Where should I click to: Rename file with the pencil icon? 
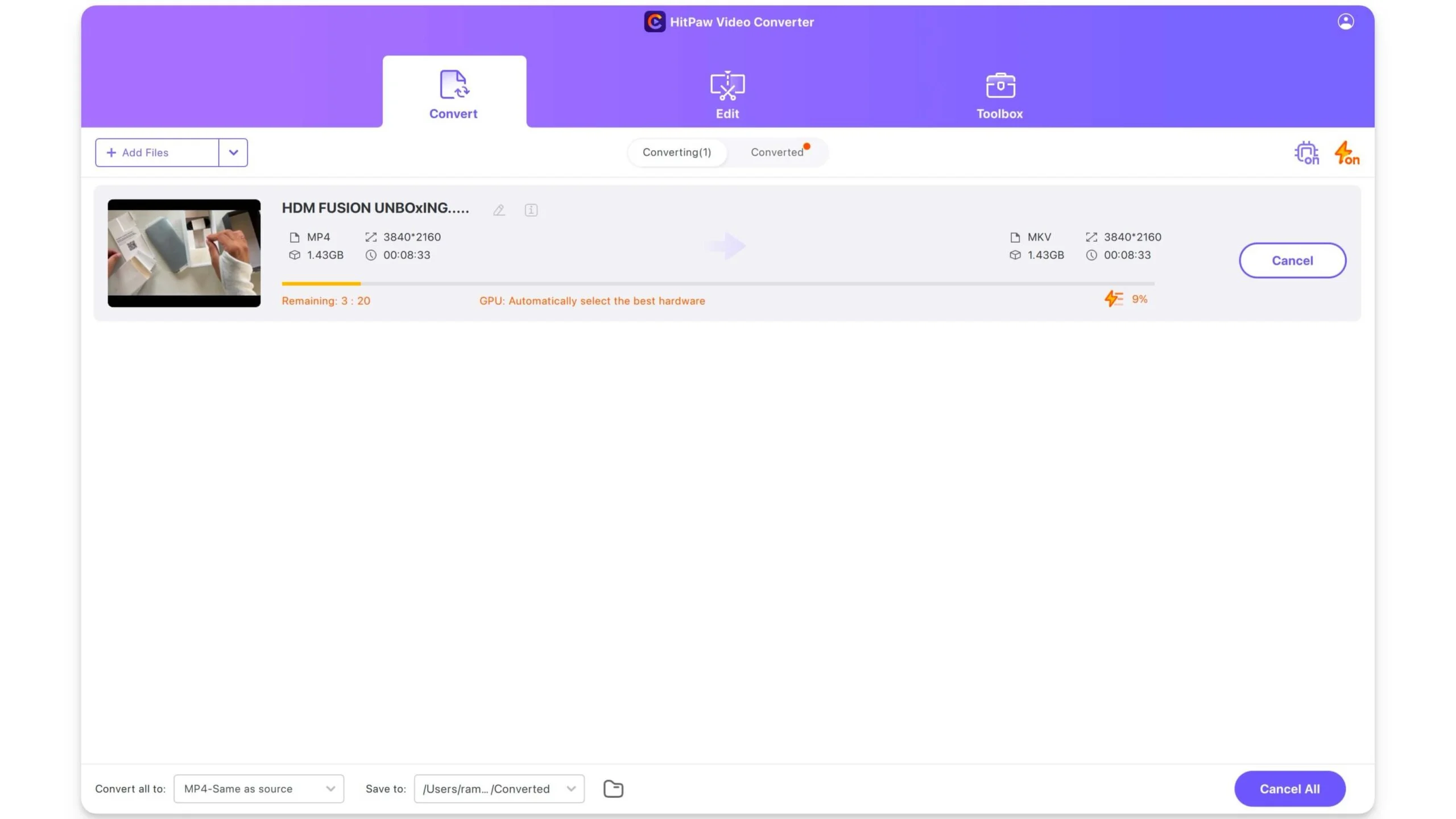499,210
